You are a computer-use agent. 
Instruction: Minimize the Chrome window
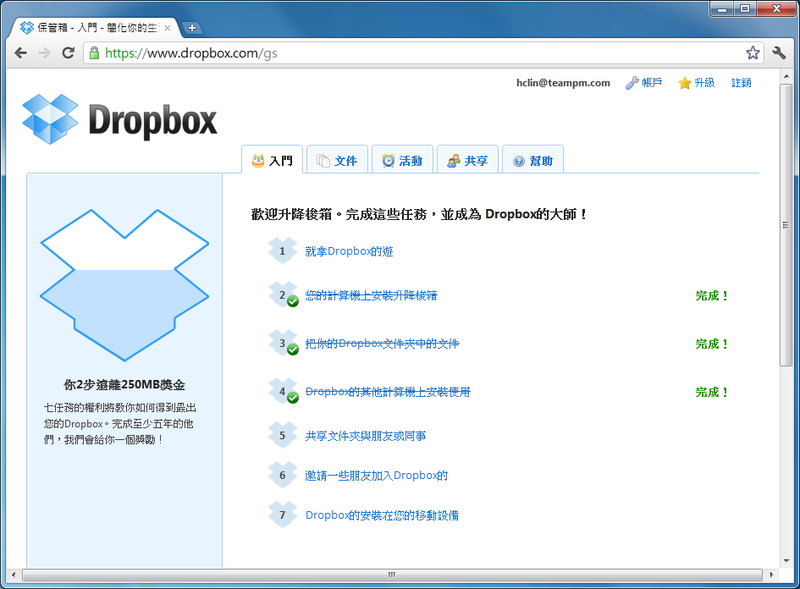[x=722, y=9]
